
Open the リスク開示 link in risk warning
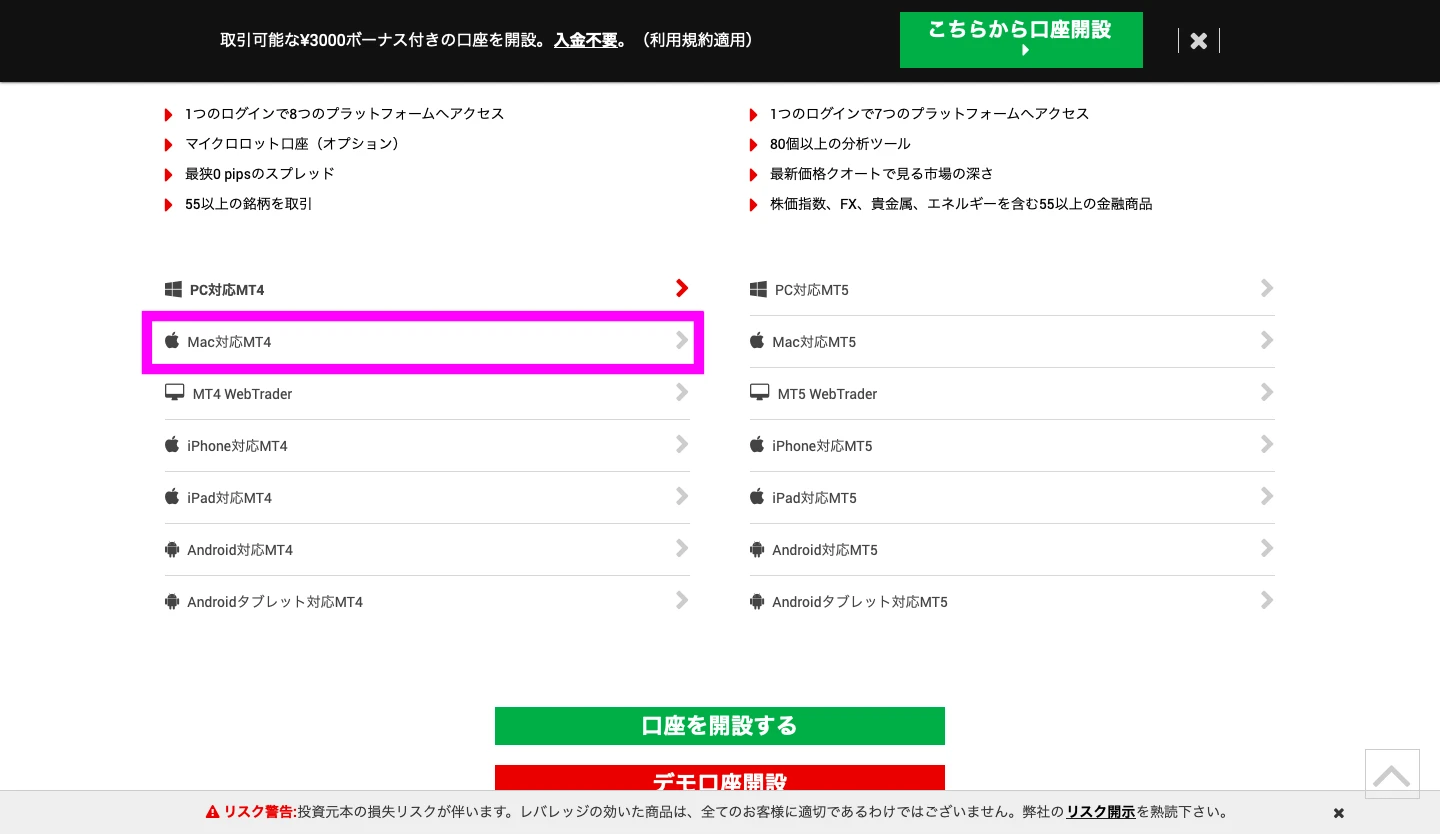coord(1100,812)
